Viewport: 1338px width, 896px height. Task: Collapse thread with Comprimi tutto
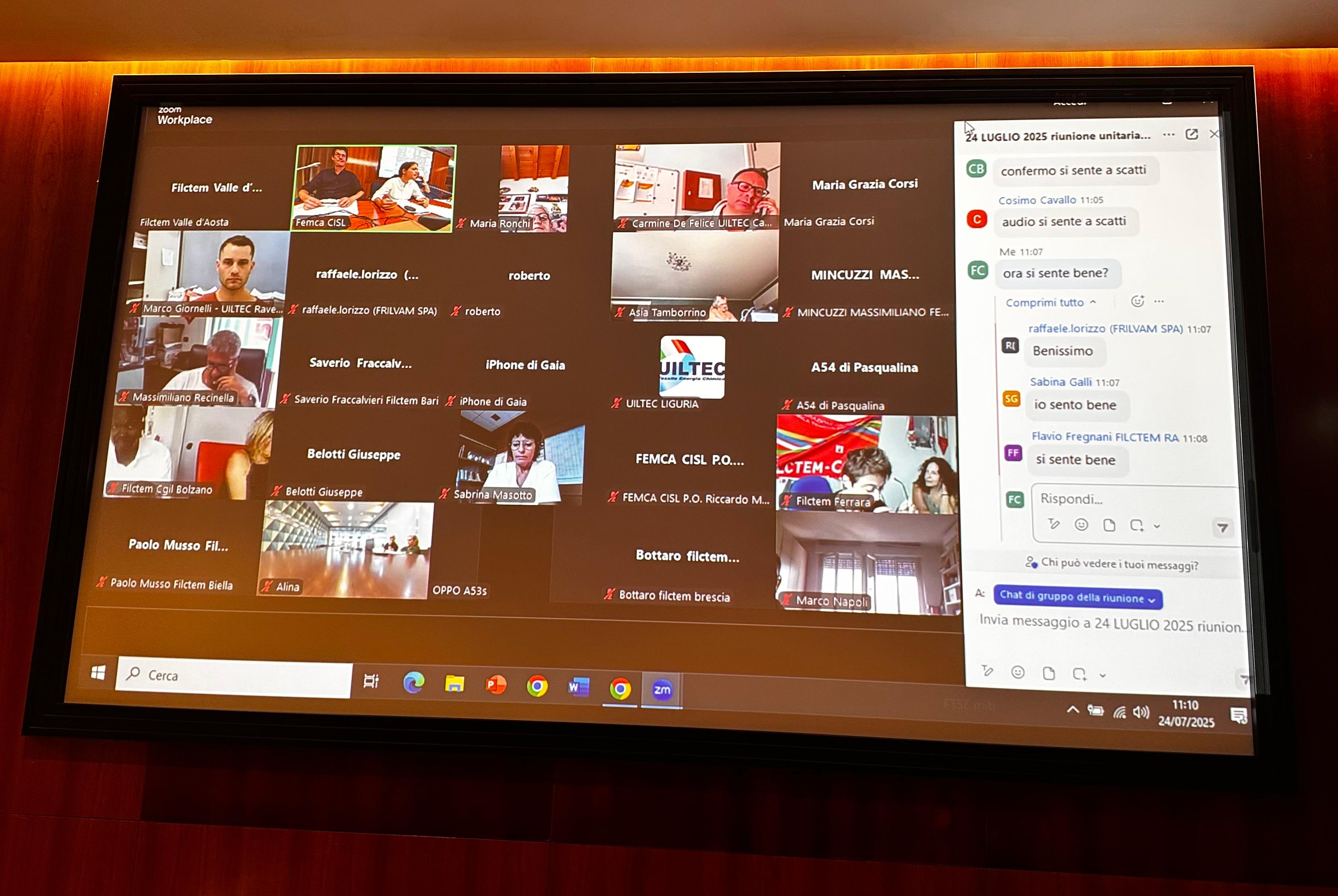1051,302
